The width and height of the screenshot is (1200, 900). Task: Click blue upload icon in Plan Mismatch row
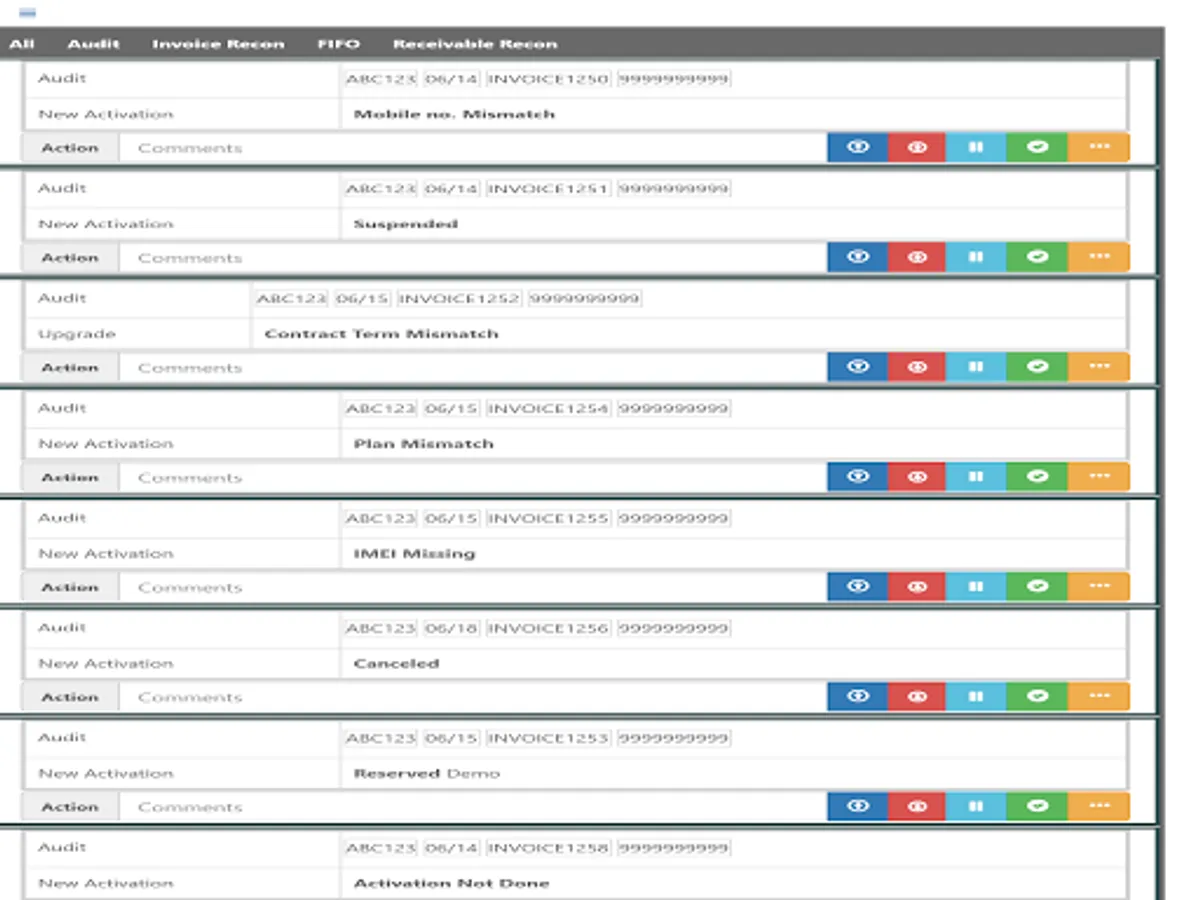click(x=857, y=477)
